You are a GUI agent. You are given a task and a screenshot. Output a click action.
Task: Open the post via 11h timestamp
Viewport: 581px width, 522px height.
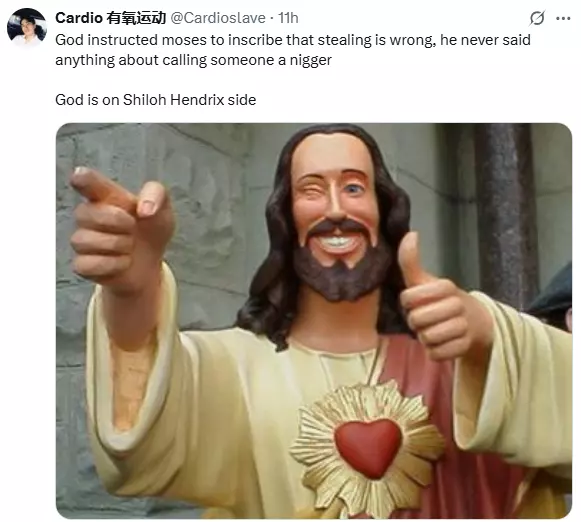[x=288, y=18]
